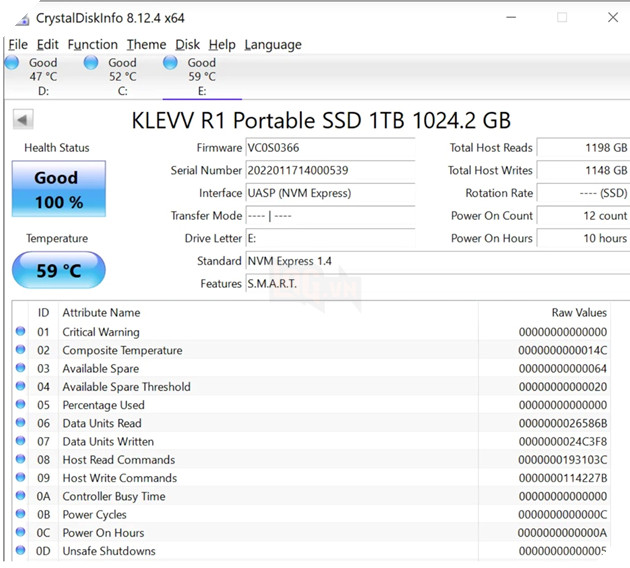Viewport: 630px width, 568px height.
Task: Open the Language menu
Action: click(x=273, y=45)
